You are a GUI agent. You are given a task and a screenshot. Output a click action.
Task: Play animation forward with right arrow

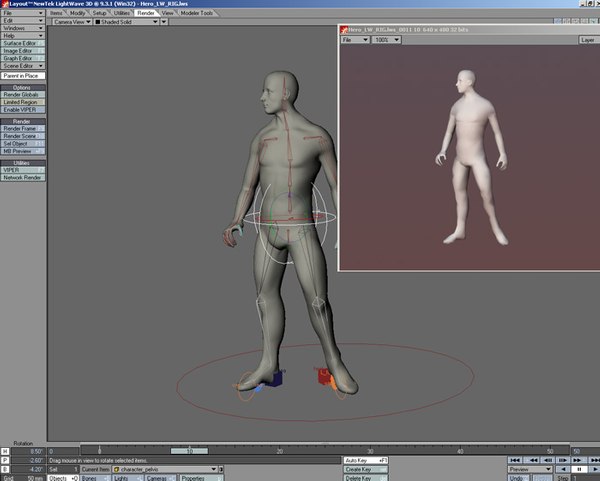coord(594,469)
